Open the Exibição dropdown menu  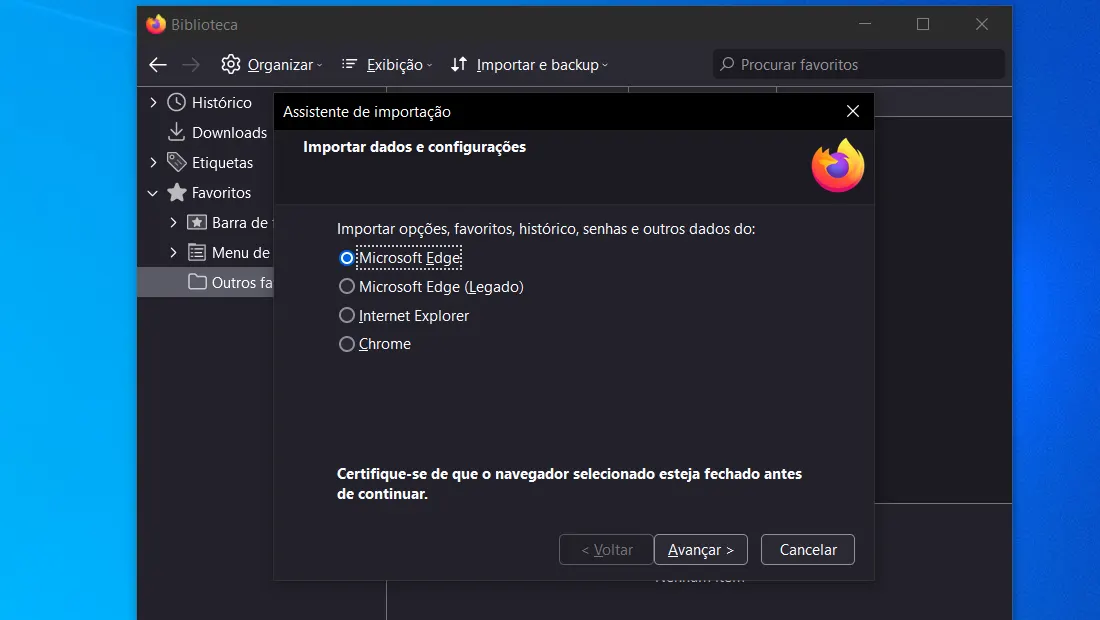[387, 65]
